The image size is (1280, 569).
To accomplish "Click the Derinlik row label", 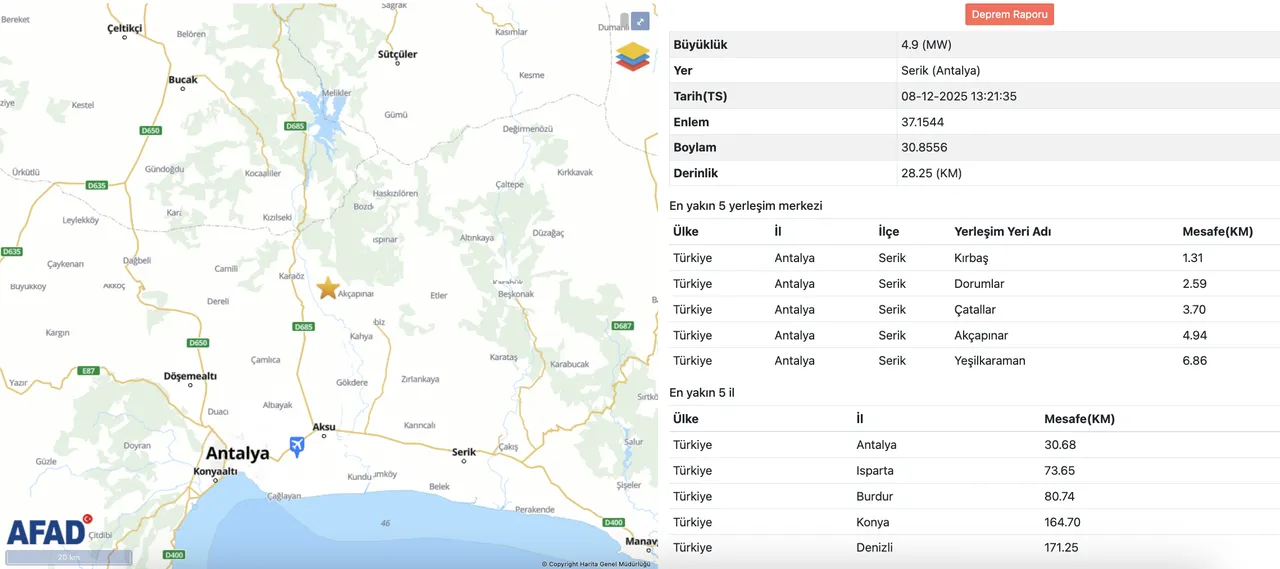I will [x=695, y=173].
